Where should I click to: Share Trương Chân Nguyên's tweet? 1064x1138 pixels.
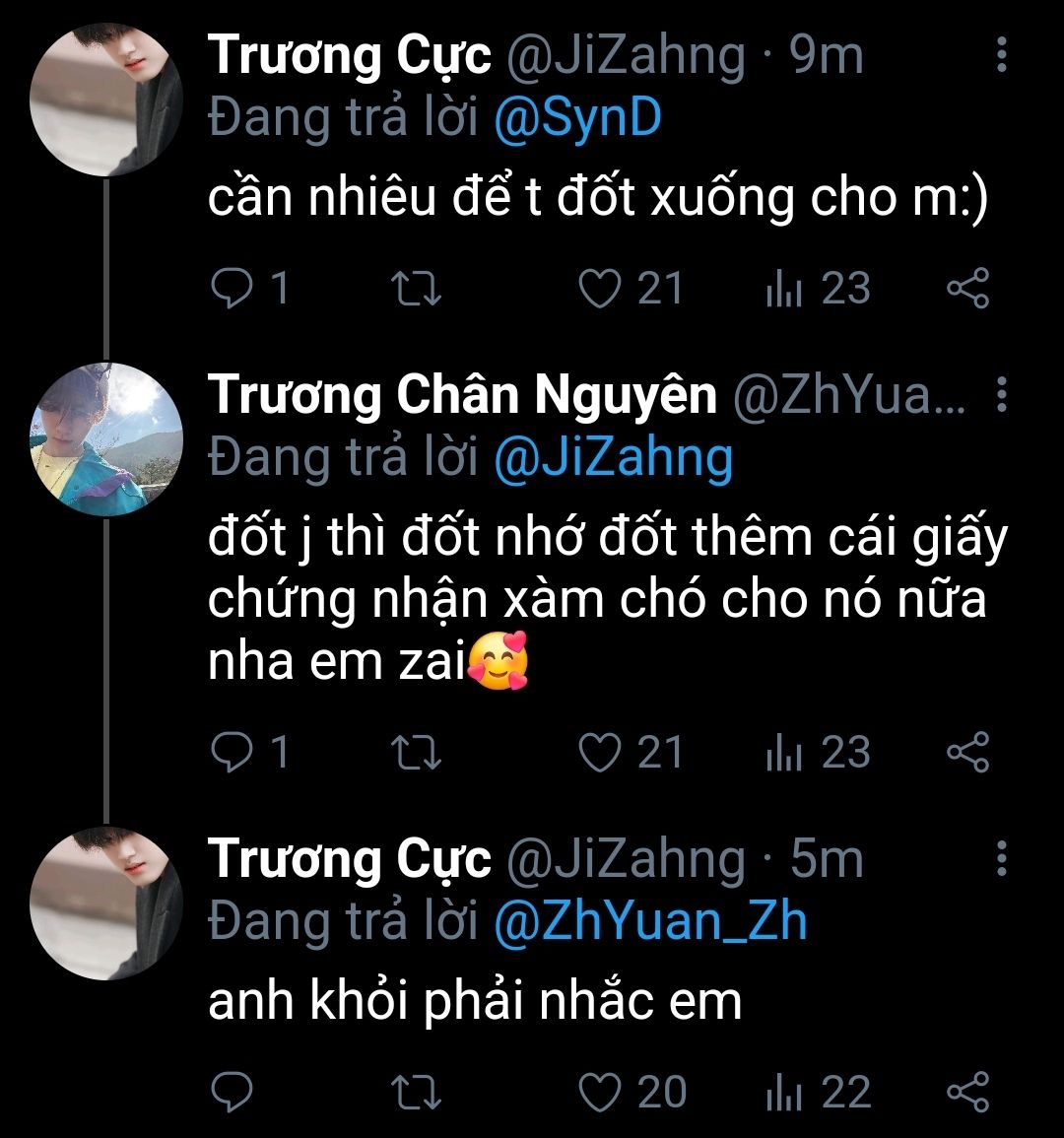coord(966,754)
